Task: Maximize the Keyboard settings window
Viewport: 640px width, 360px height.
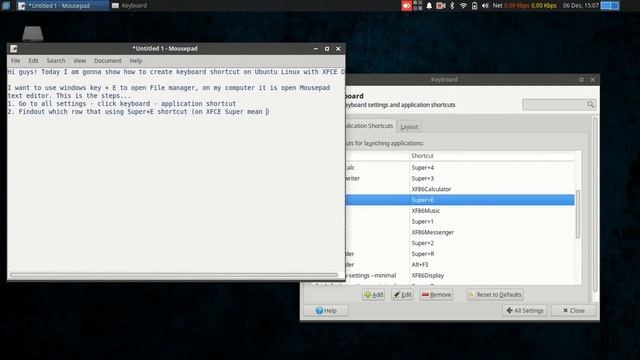Action: pyautogui.click(x=581, y=80)
